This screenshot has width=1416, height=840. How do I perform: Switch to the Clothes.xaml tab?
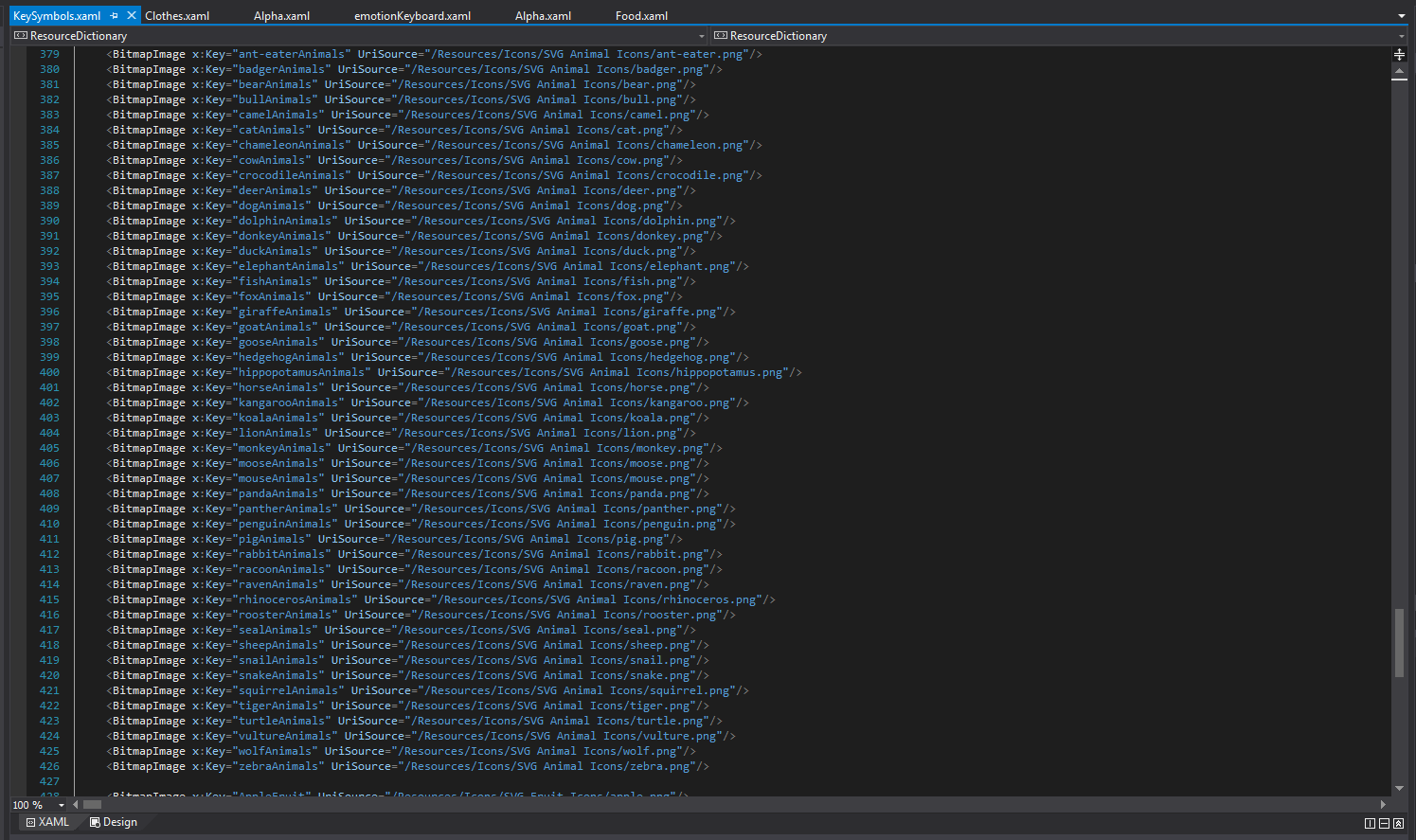coord(177,16)
